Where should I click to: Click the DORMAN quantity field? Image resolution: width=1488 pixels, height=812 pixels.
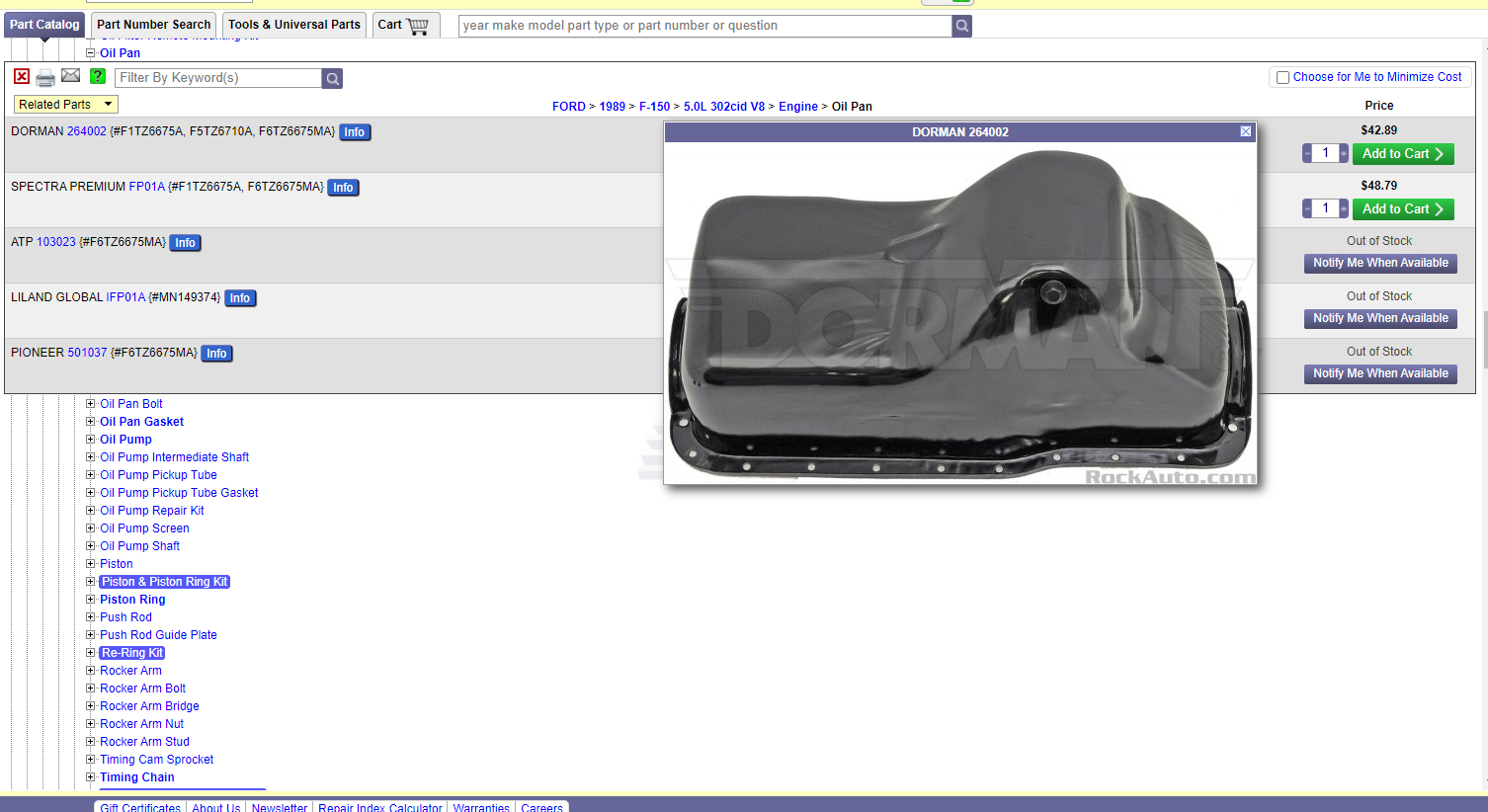click(1326, 153)
